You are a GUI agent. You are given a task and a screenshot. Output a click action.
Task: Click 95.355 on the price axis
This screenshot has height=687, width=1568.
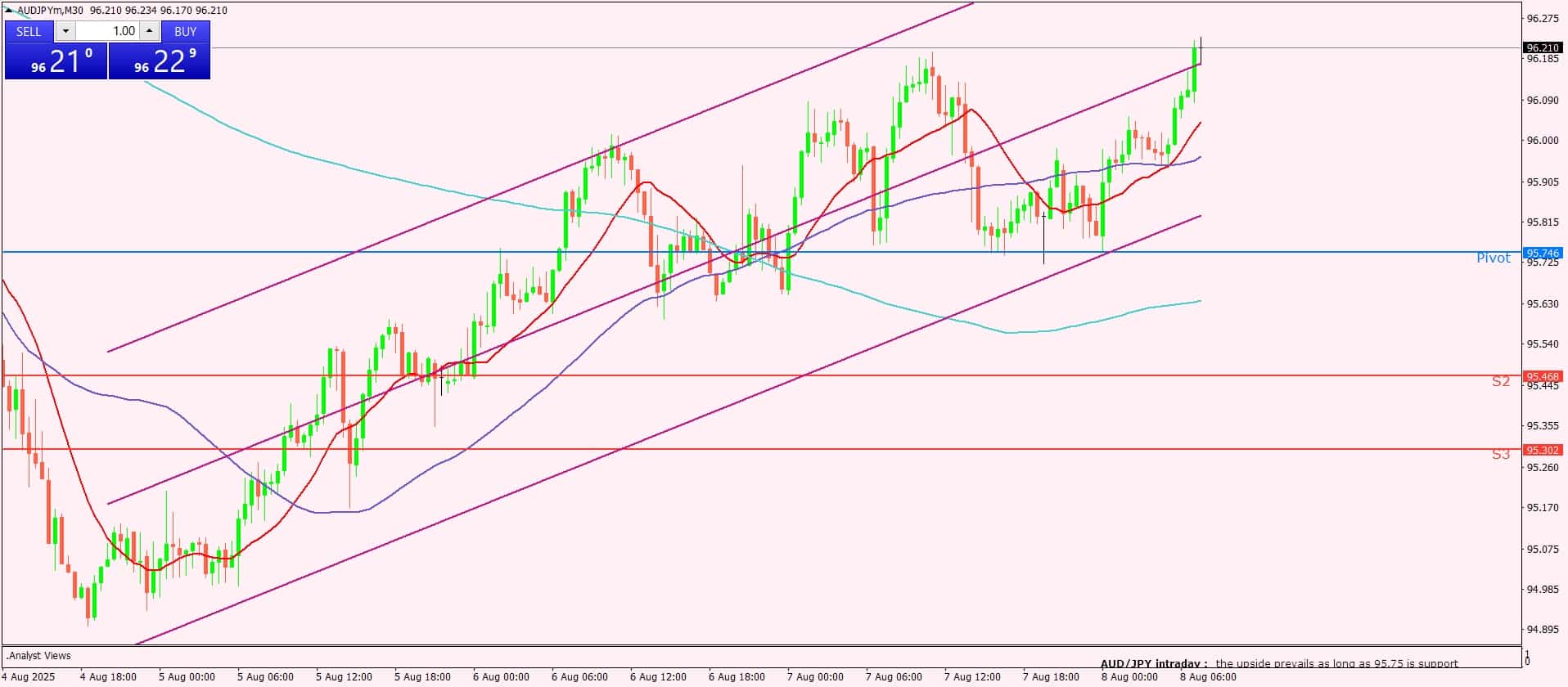point(1543,425)
